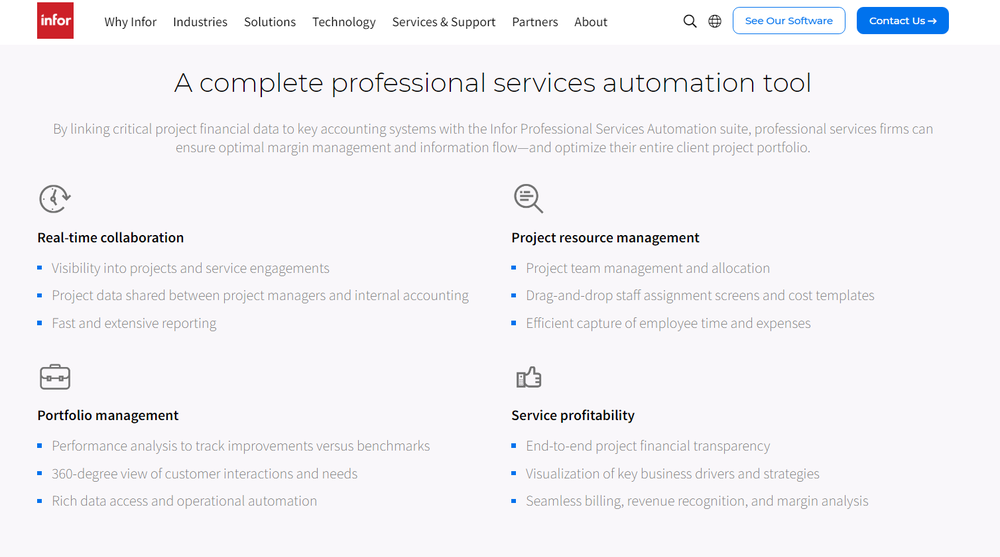Open the search icon in header
This screenshot has height=557, width=1000.
689,21
